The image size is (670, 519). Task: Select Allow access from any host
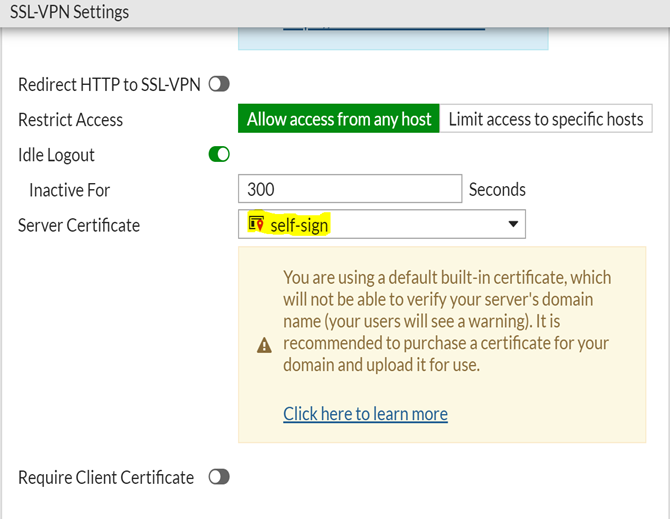click(x=339, y=119)
